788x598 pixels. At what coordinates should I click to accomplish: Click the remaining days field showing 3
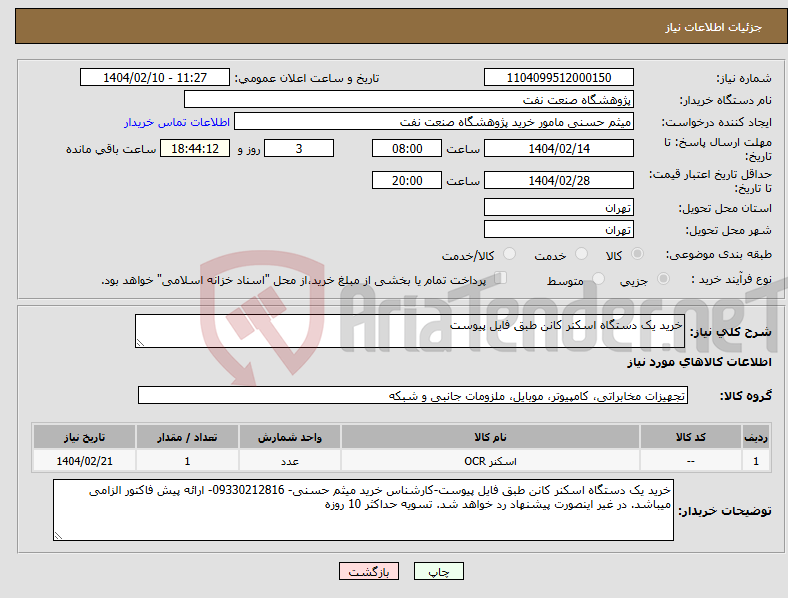pyautogui.click(x=299, y=148)
